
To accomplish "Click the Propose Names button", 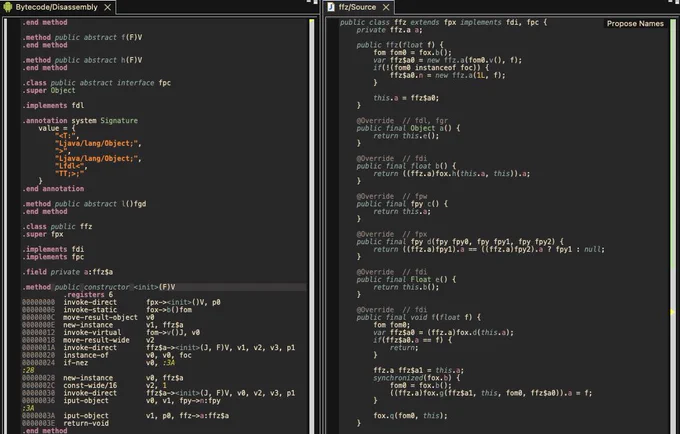I will pos(635,23).
